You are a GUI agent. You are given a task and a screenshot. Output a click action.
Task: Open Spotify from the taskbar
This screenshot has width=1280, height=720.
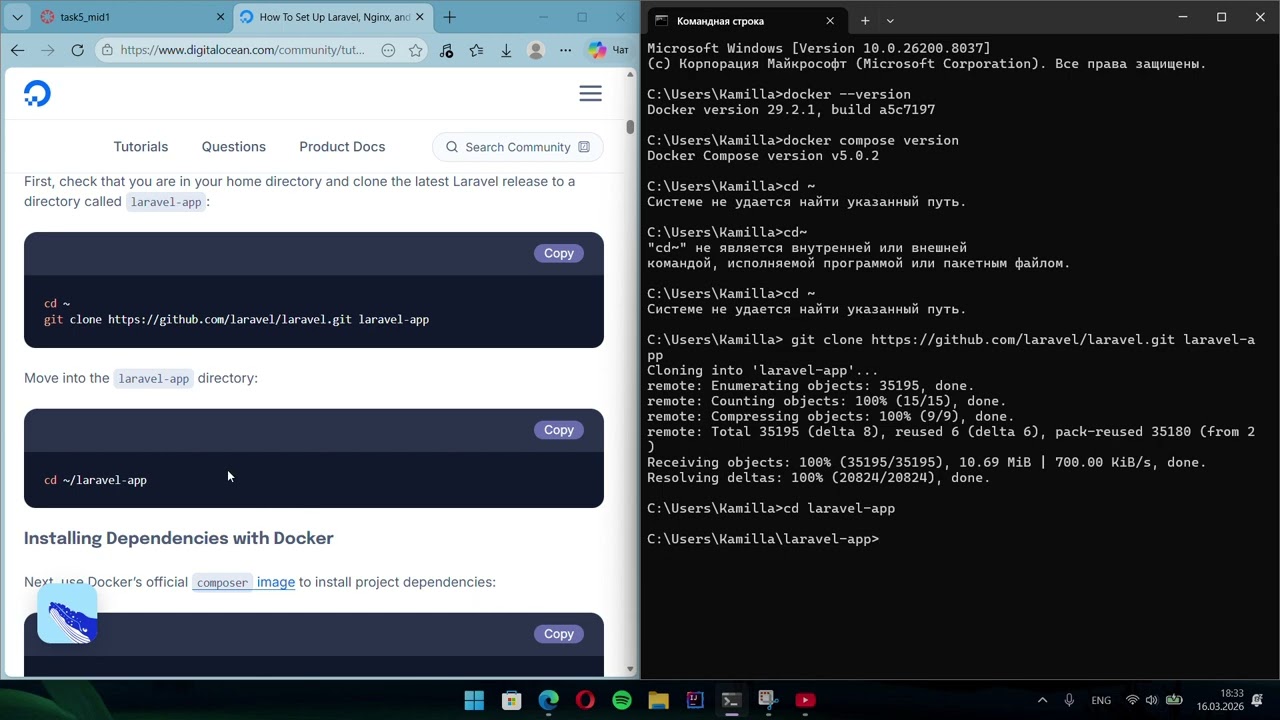pos(622,700)
